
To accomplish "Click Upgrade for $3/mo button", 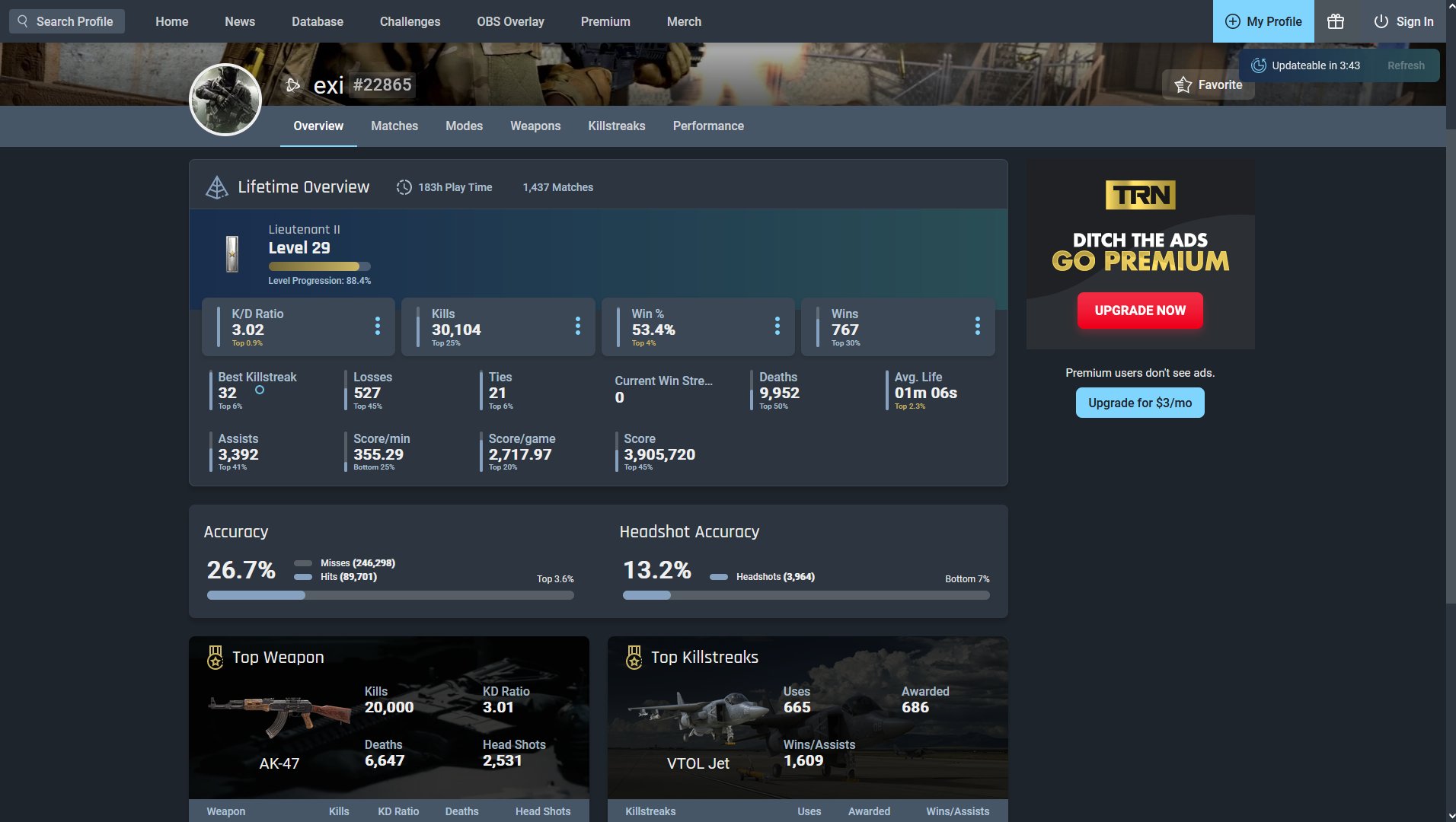I will point(1140,403).
